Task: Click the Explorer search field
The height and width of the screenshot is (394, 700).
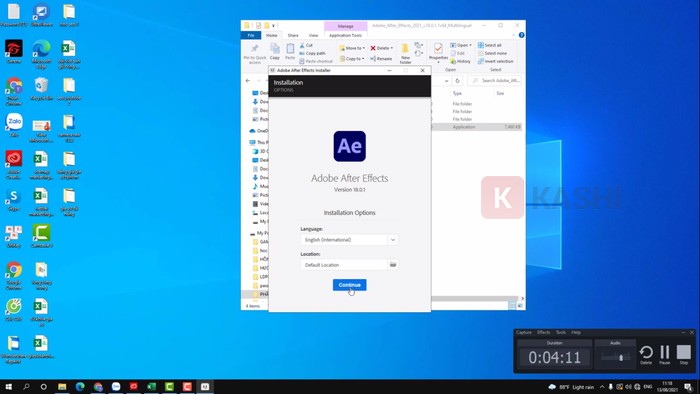Action: tap(495, 80)
